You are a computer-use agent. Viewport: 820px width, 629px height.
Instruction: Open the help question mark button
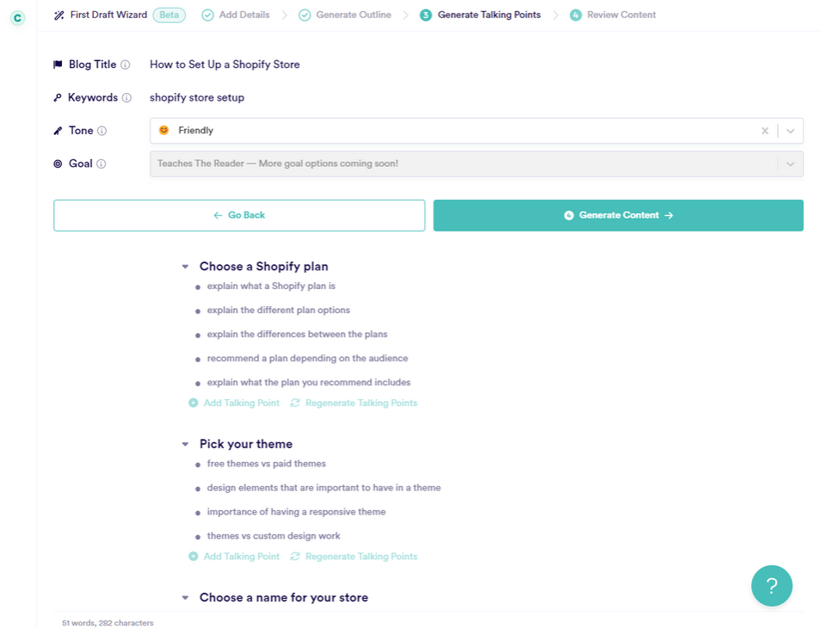tap(771, 586)
